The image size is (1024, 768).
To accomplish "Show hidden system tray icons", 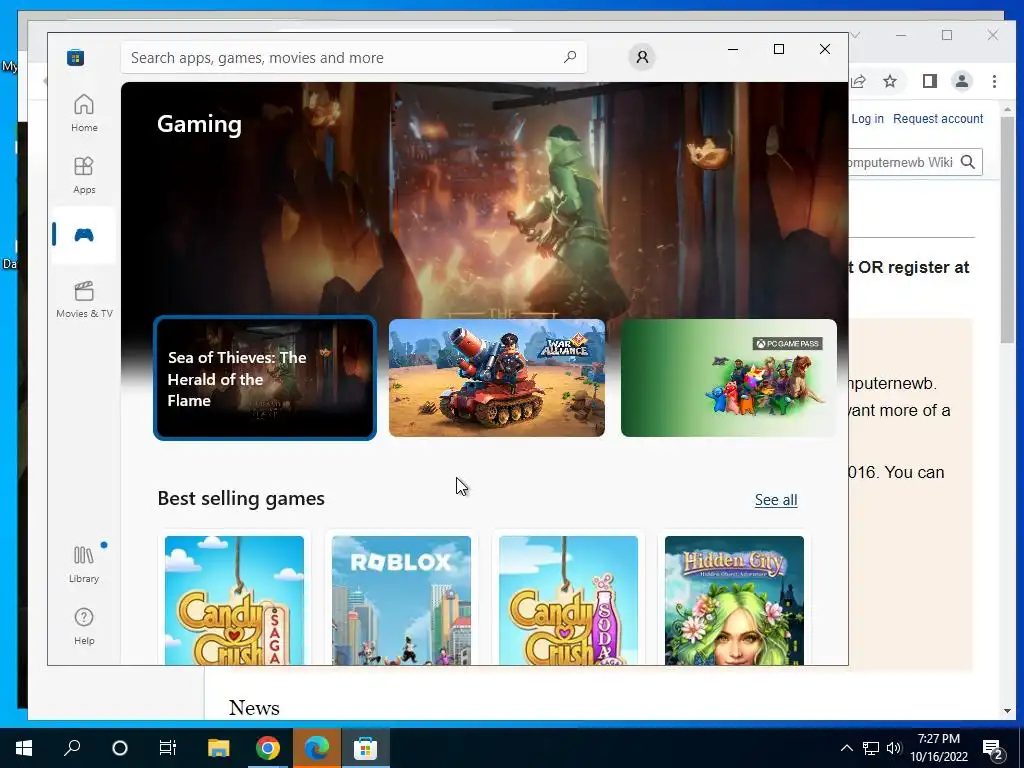I will point(846,748).
